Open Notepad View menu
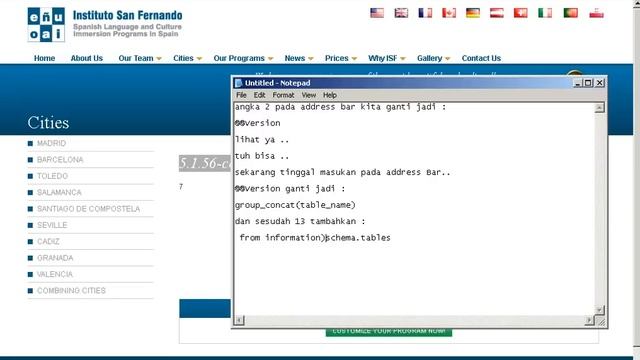640x360 pixels. point(309,95)
